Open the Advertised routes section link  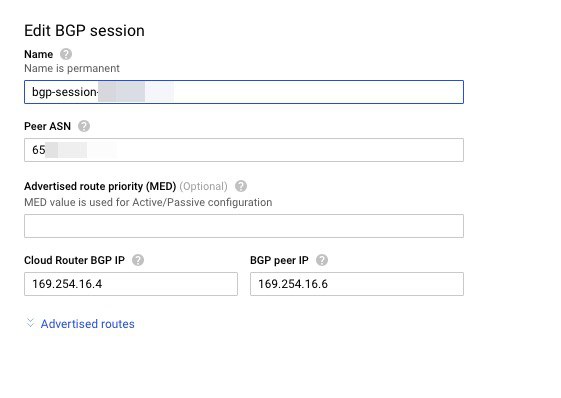[88, 324]
